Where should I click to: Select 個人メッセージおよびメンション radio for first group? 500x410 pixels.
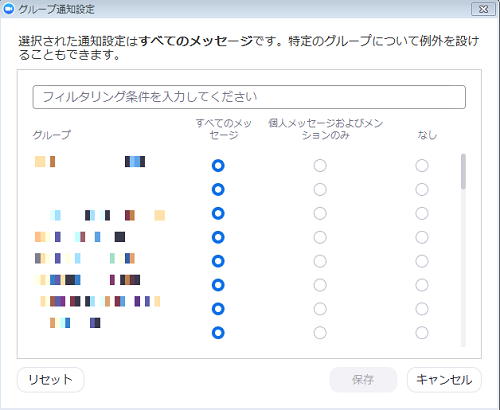tap(320, 166)
